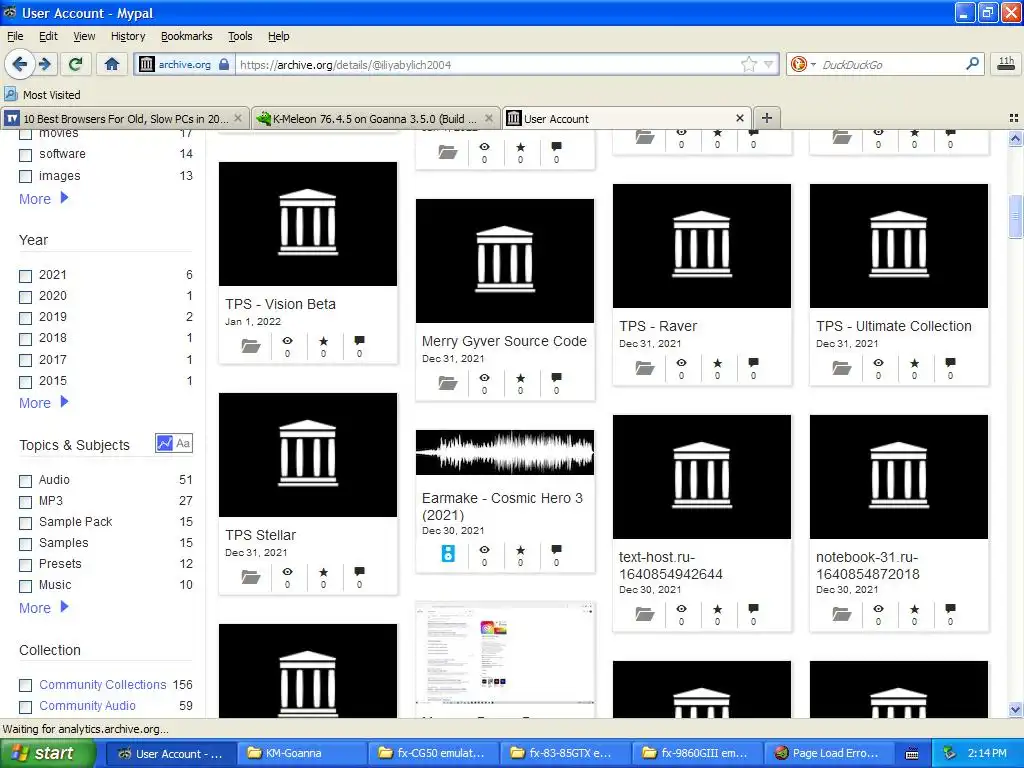Expand More under Topics & Subjects
The height and width of the screenshot is (768, 1024).
(x=44, y=607)
